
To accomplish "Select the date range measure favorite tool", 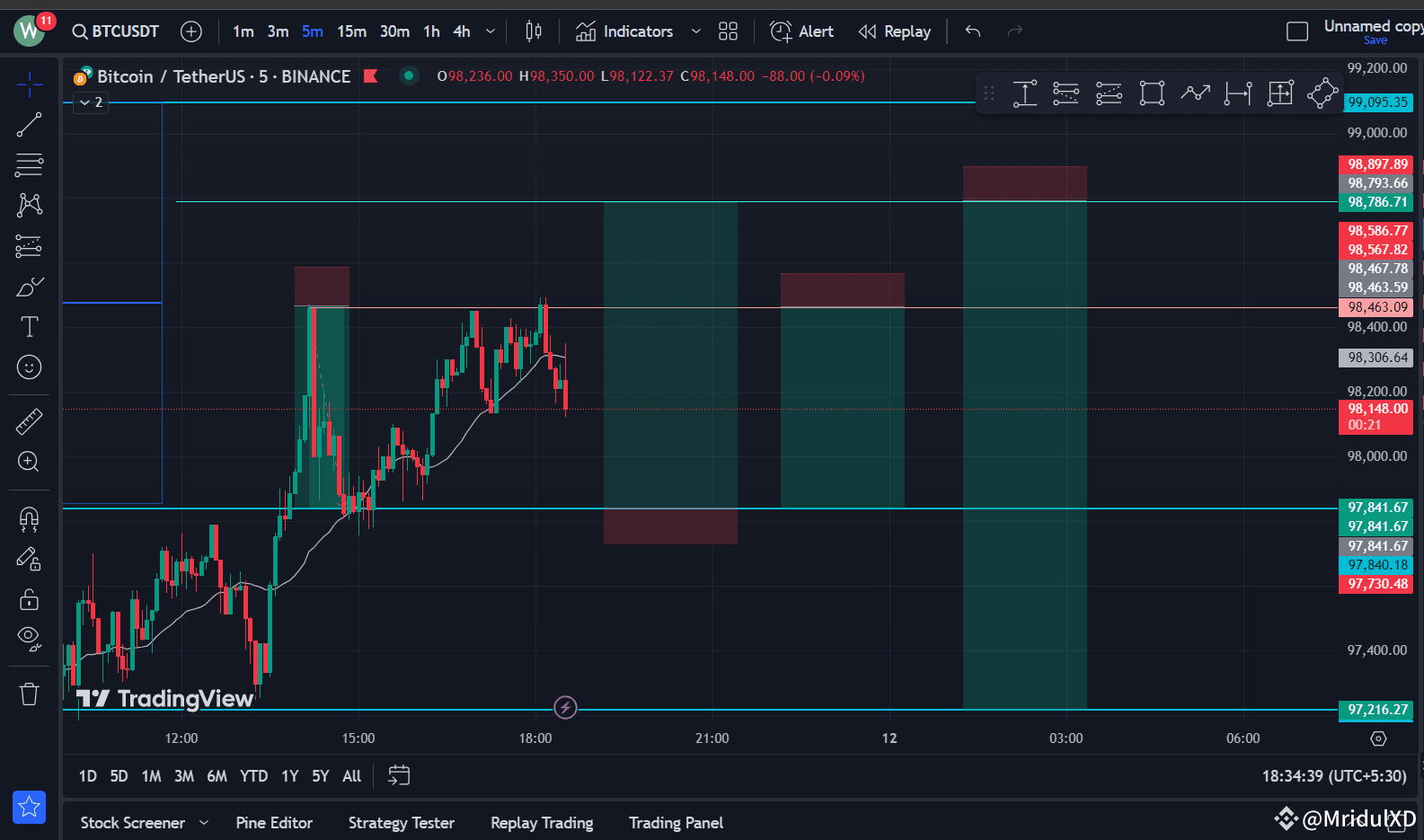I will pos(1238,93).
